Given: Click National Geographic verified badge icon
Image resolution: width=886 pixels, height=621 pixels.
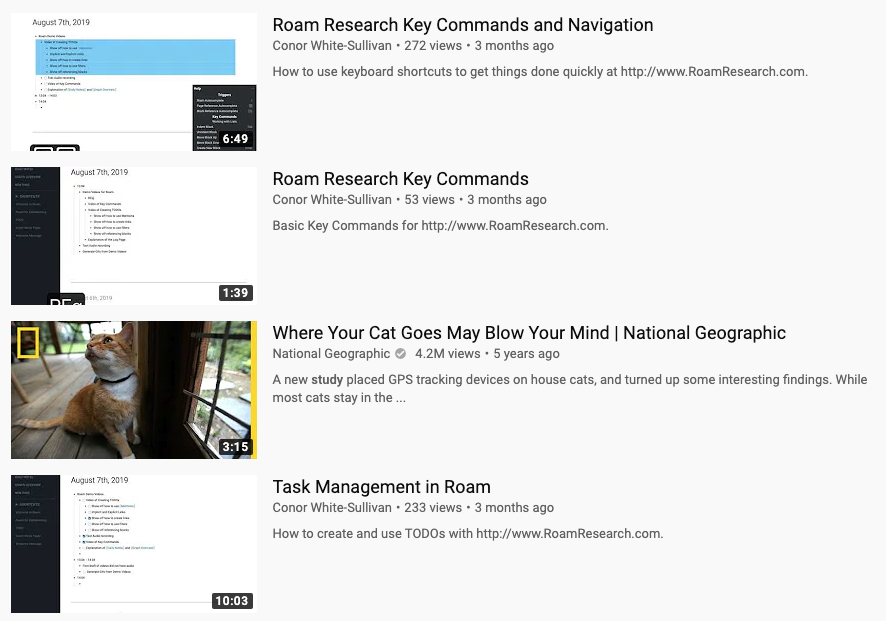Looking at the screenshot, I should tap(401, 354).
